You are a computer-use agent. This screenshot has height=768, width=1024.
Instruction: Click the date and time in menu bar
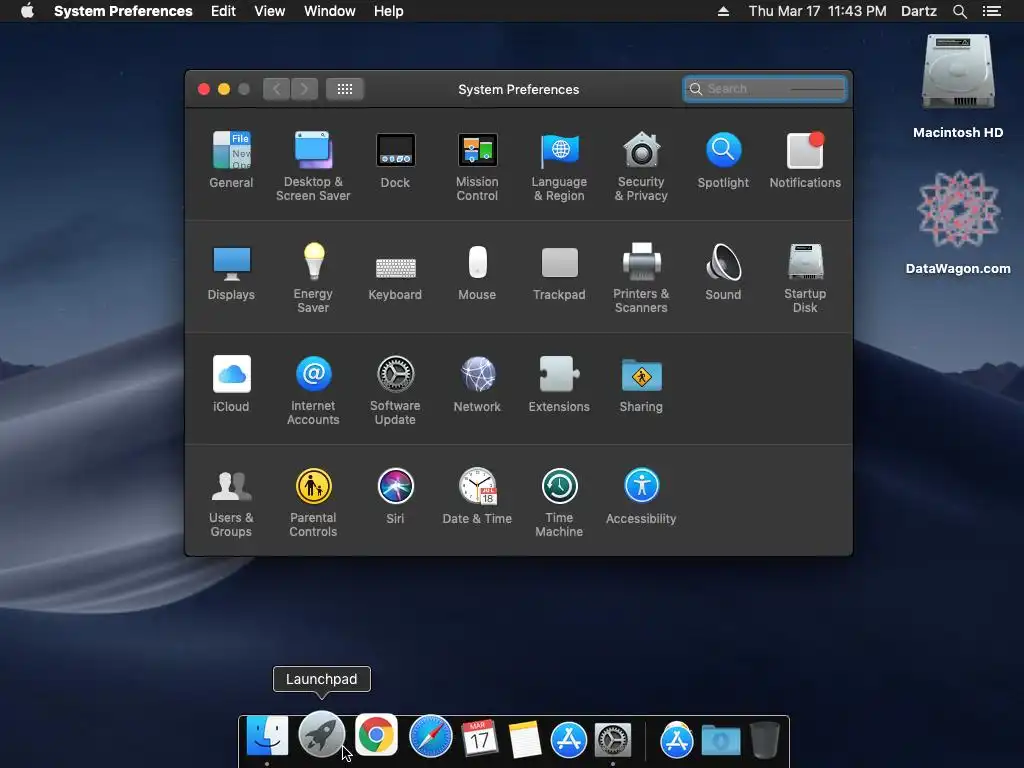coord(818,11)
